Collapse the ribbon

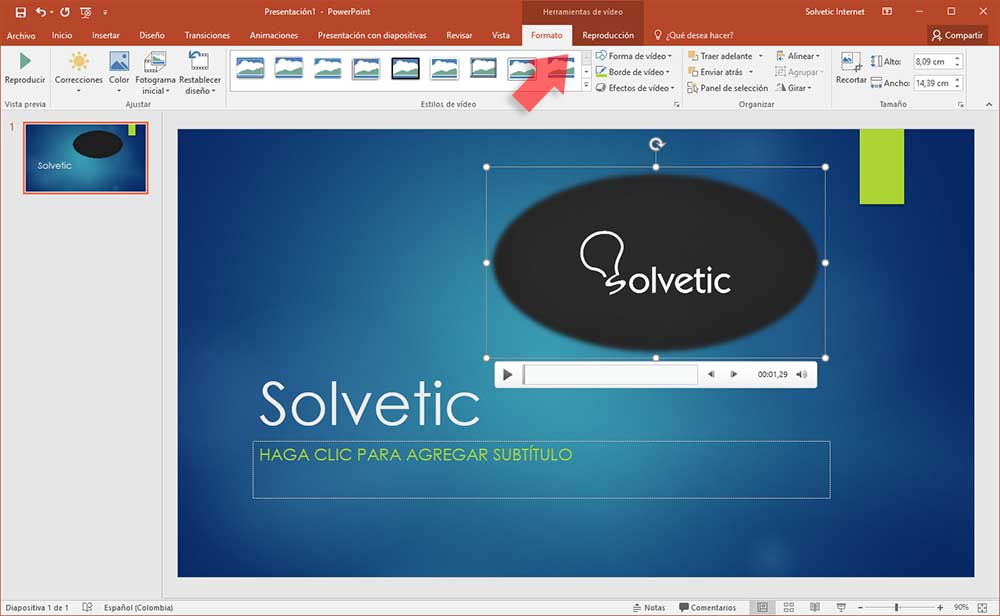click(989, 104)
